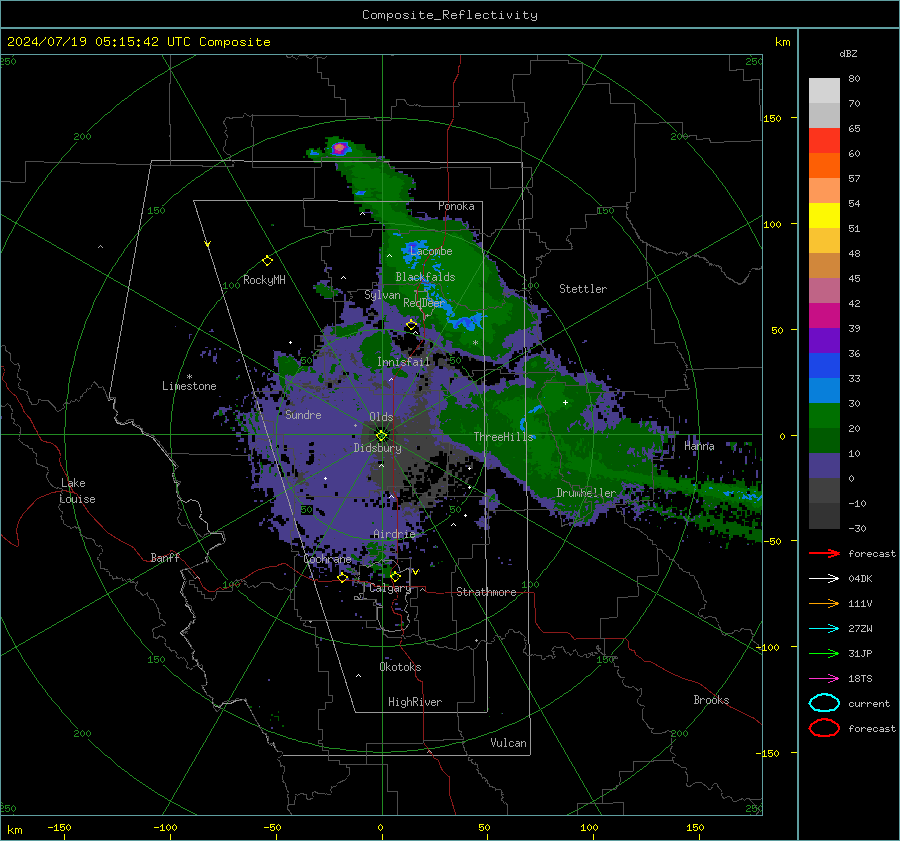The width and height of the screenshot is (900, 841).
Task: Click the magenta 18TS arrow legend icon
Action: (824, 679)
